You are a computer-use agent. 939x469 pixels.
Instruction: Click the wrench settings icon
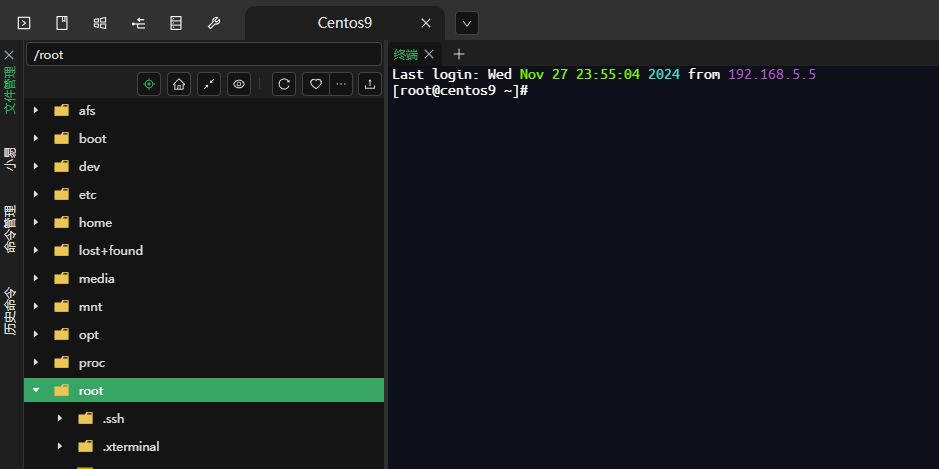[214, 22]
